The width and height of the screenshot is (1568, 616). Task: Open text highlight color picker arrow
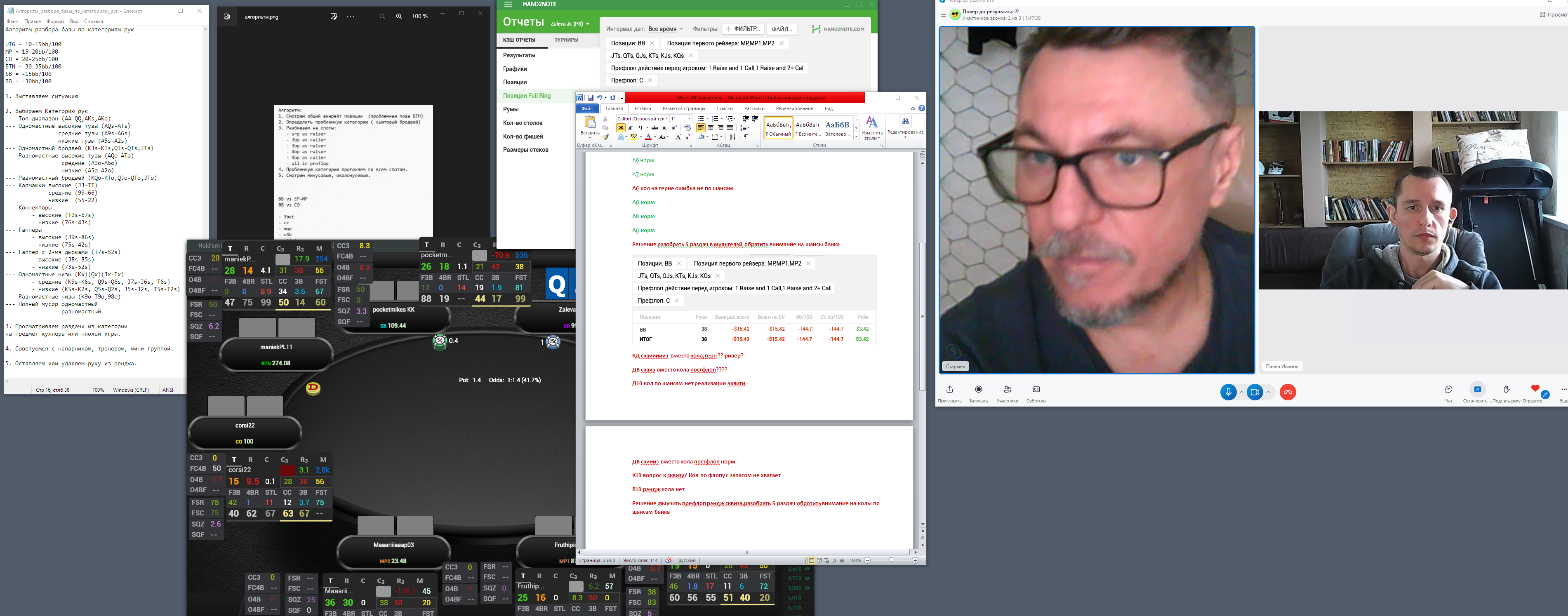pos(641,137)
